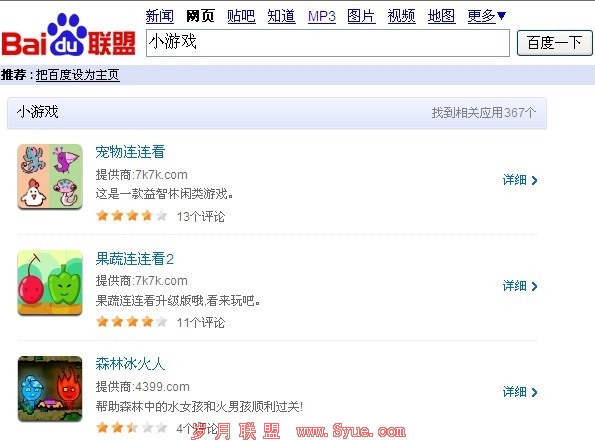Image resolution: width=595 pixels, height=441 pixels.
Task: Open the 森林冰火人 game icon
Action: pyautogui.click(x=50, y=389)
